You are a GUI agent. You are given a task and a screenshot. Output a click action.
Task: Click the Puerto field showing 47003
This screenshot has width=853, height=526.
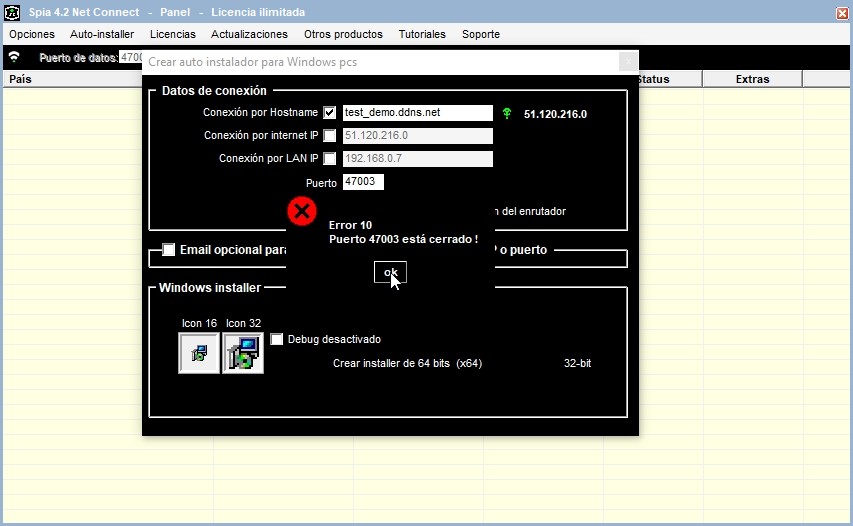(363, 182)
